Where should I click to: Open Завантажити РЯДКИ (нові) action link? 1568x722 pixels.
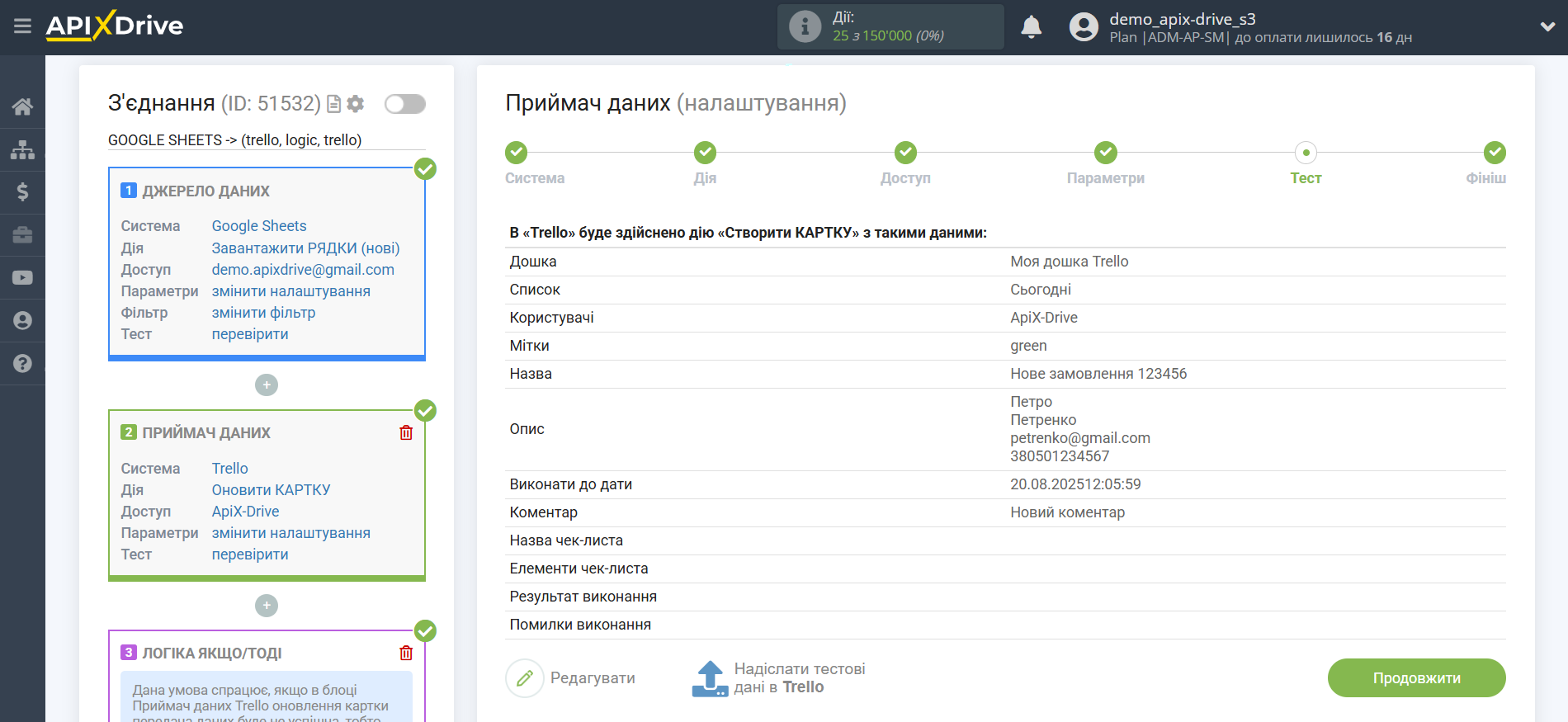(305, 248)
